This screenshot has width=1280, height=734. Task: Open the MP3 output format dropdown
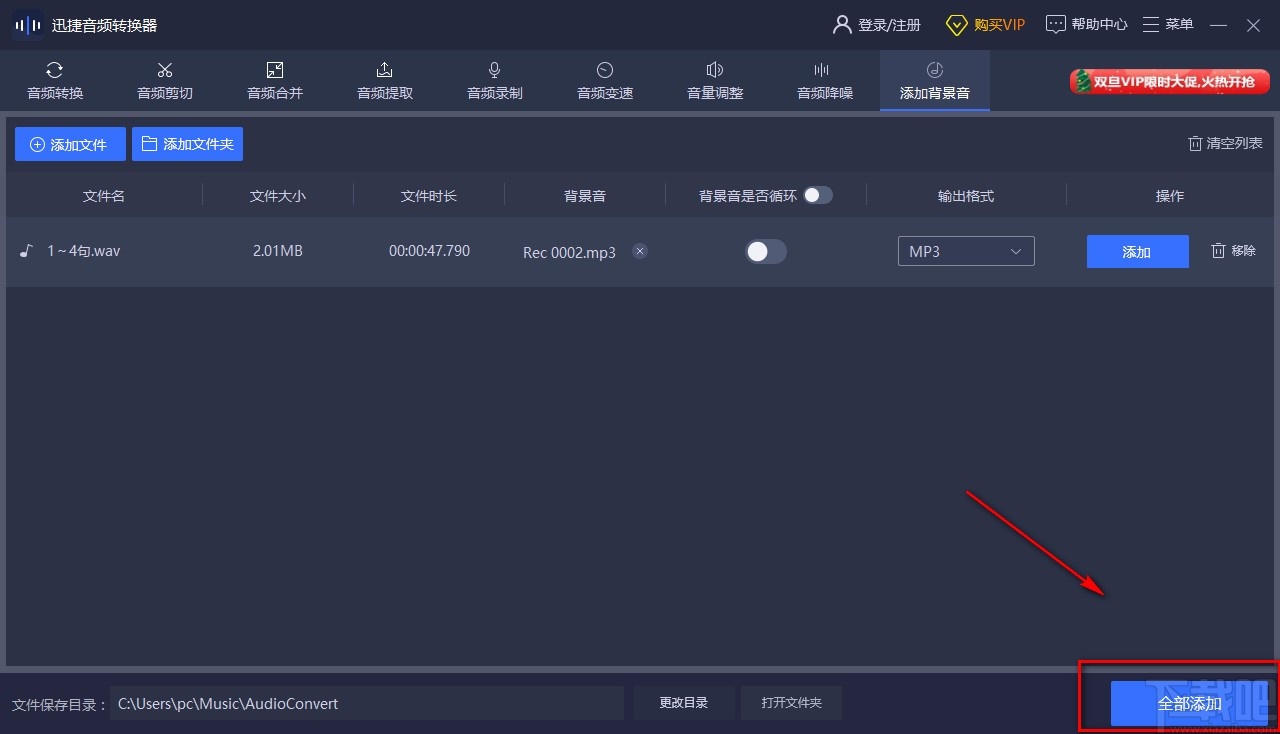point(965,251)
